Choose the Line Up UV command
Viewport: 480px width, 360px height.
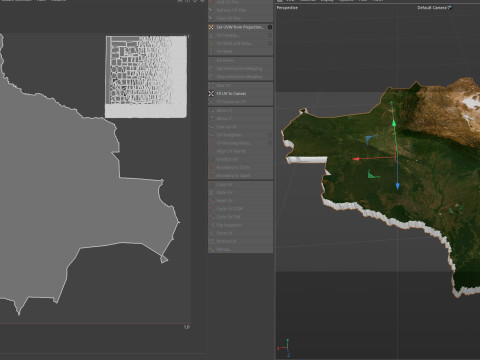[240, 127]
